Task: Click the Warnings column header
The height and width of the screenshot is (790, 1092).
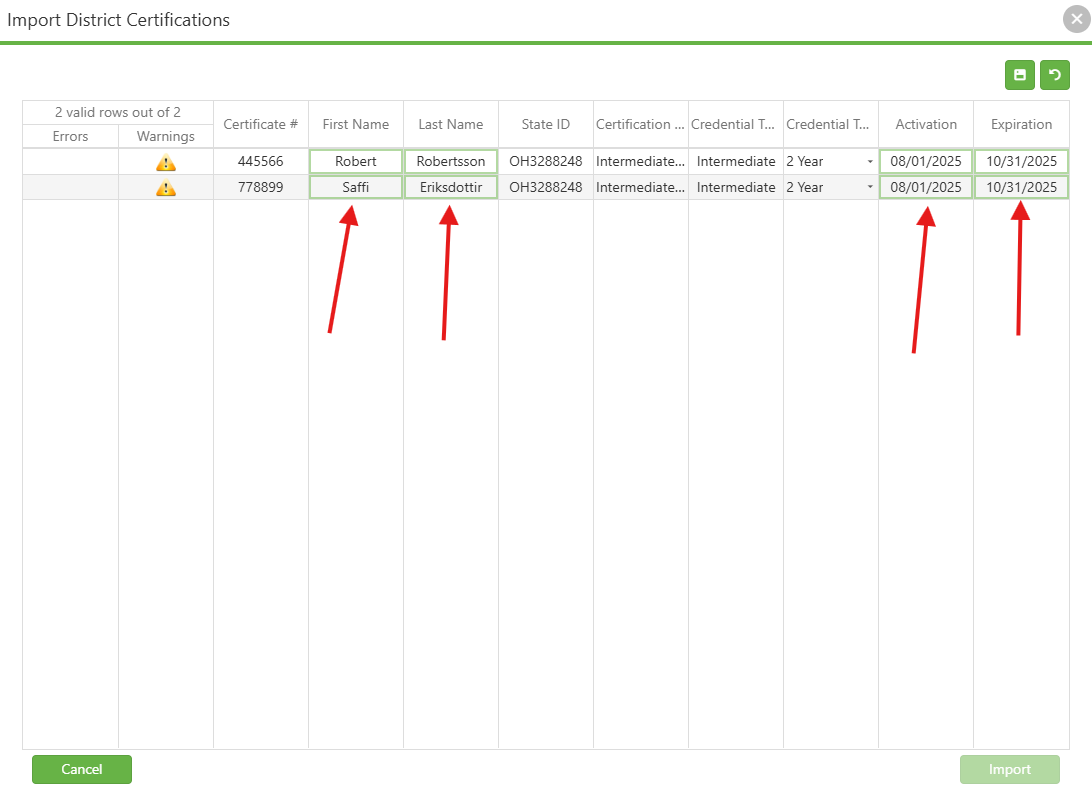Action: pyautogui.click(x=166, y=137)
